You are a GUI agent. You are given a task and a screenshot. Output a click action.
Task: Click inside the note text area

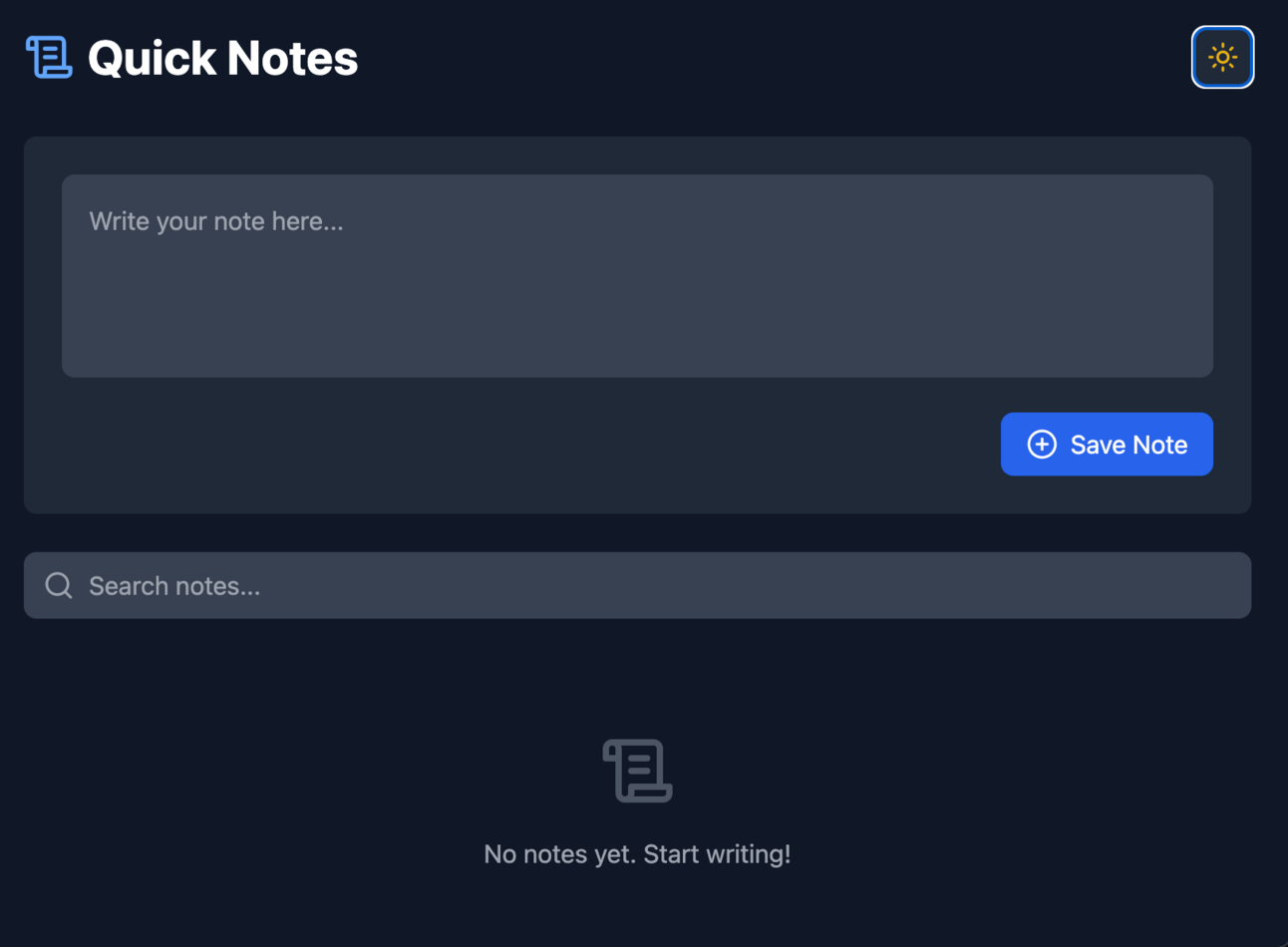pos(637,276)
